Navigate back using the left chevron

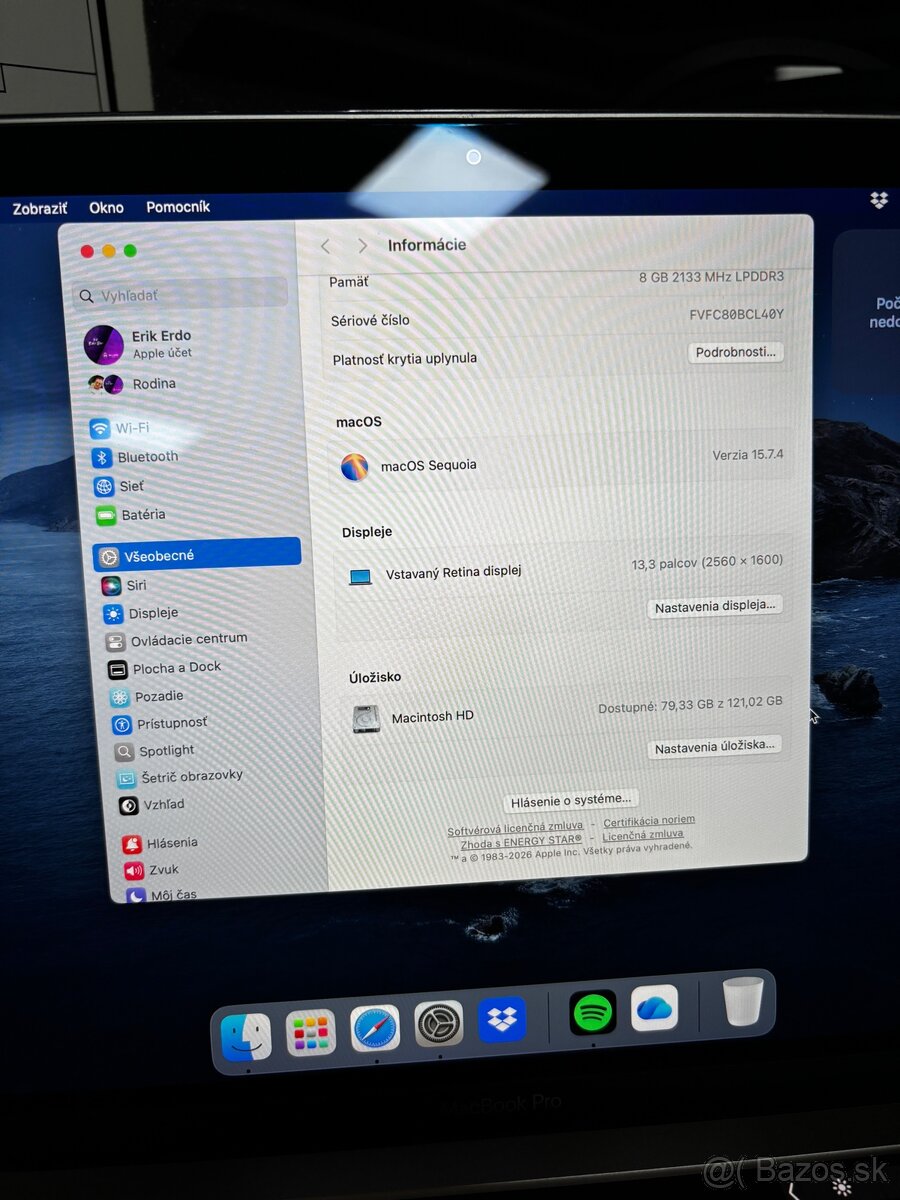325,245
